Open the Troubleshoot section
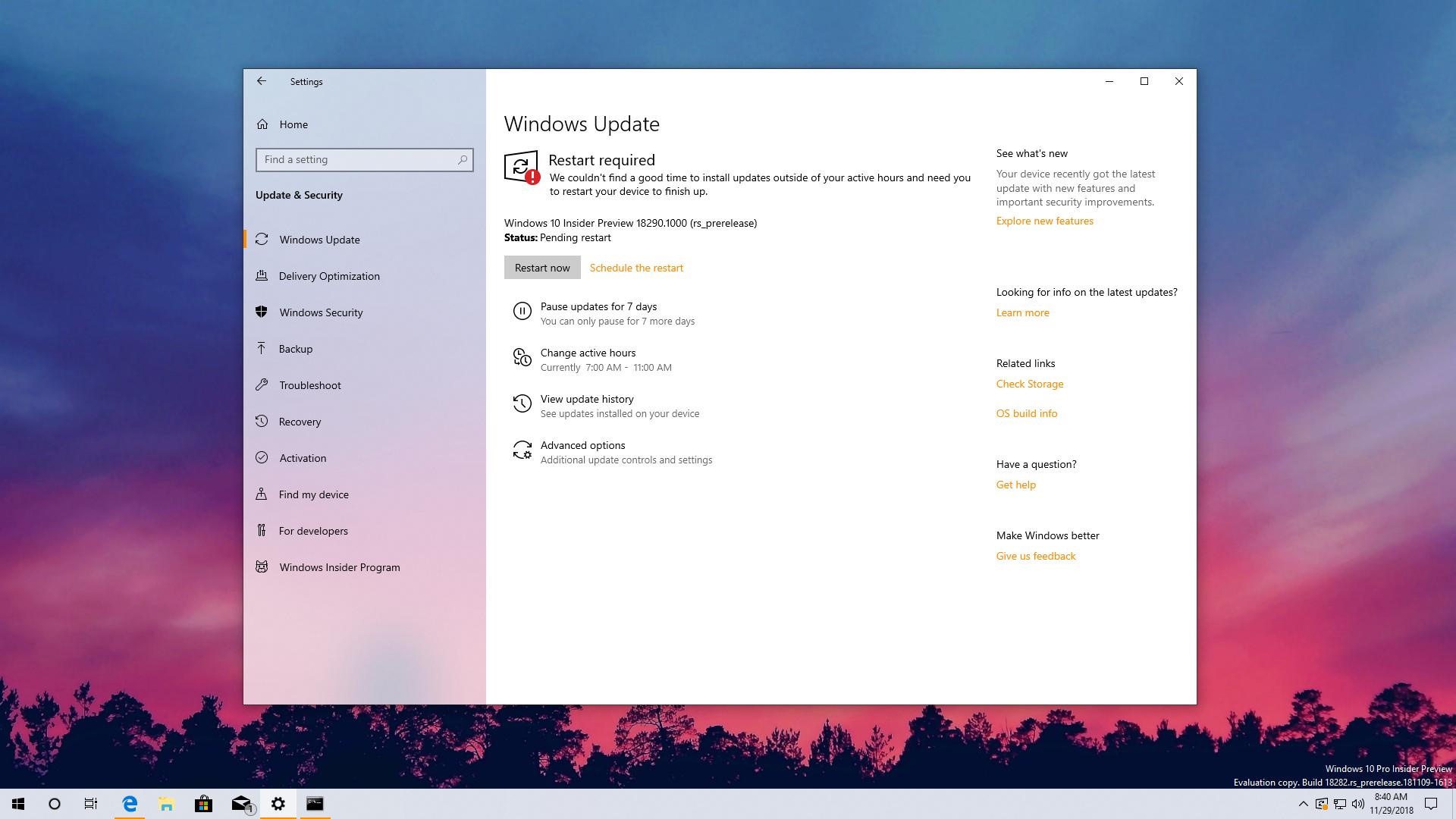The image size is (1456, 819). tap(309, 384)
